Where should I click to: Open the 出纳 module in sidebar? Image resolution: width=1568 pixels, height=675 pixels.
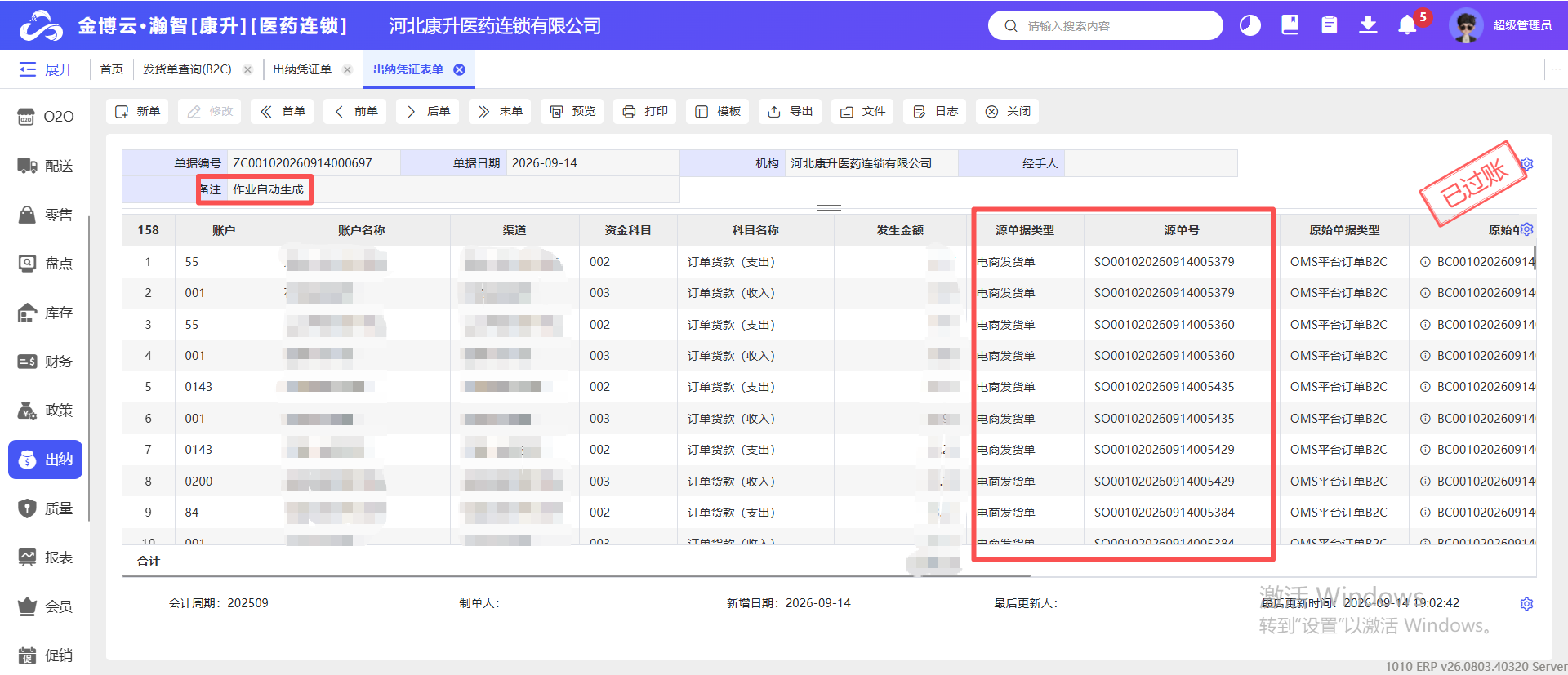click(x=46, y=460)
